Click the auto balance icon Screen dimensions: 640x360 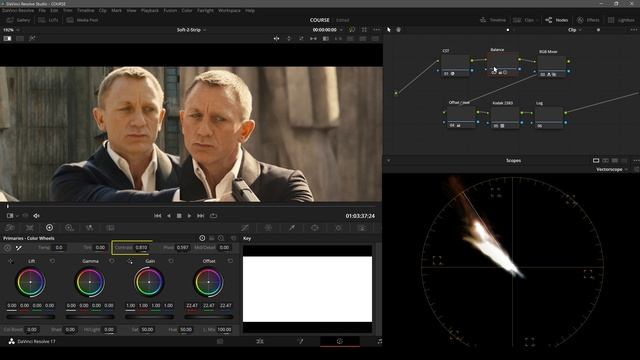7,248
